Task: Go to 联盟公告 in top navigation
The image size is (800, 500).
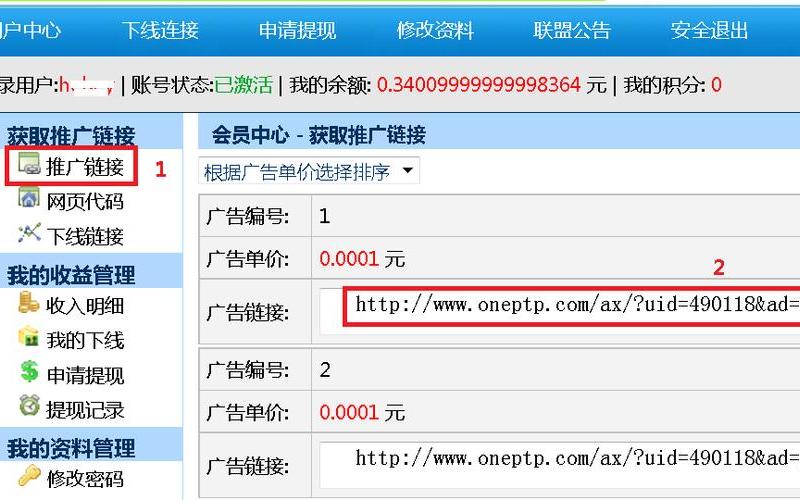Action: 572,30
